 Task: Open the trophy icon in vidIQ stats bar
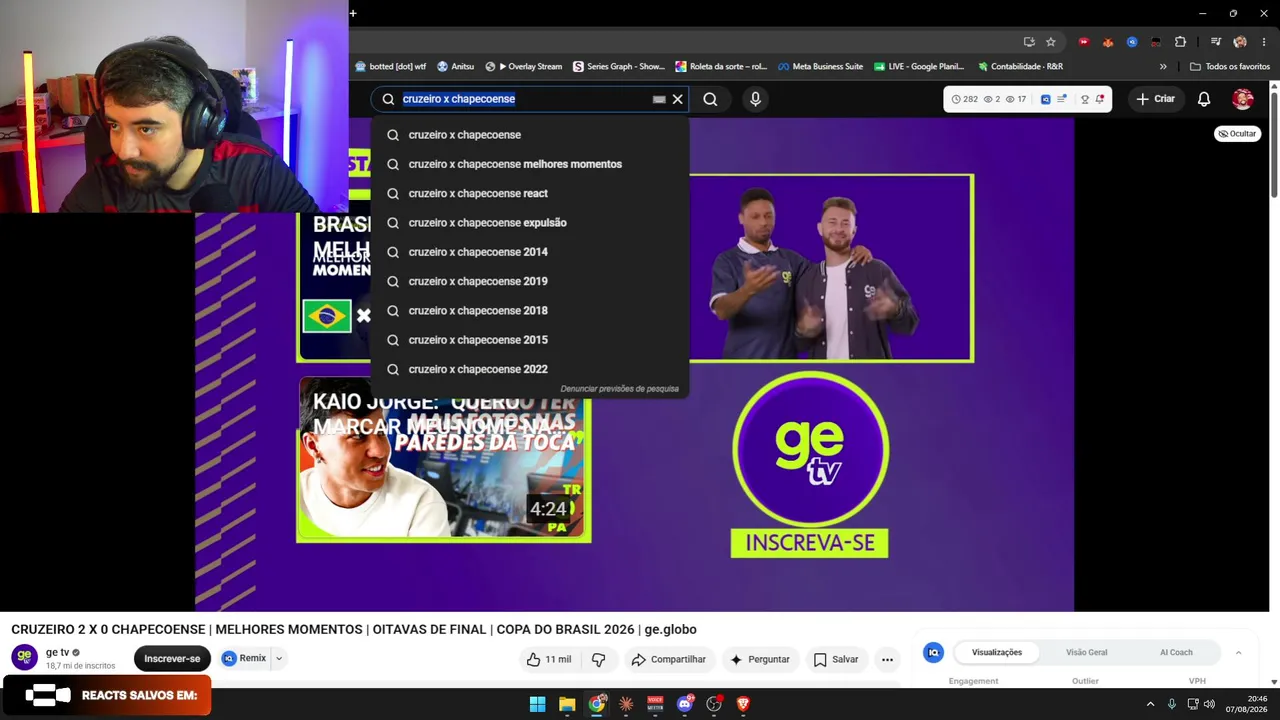[1085, 99]
